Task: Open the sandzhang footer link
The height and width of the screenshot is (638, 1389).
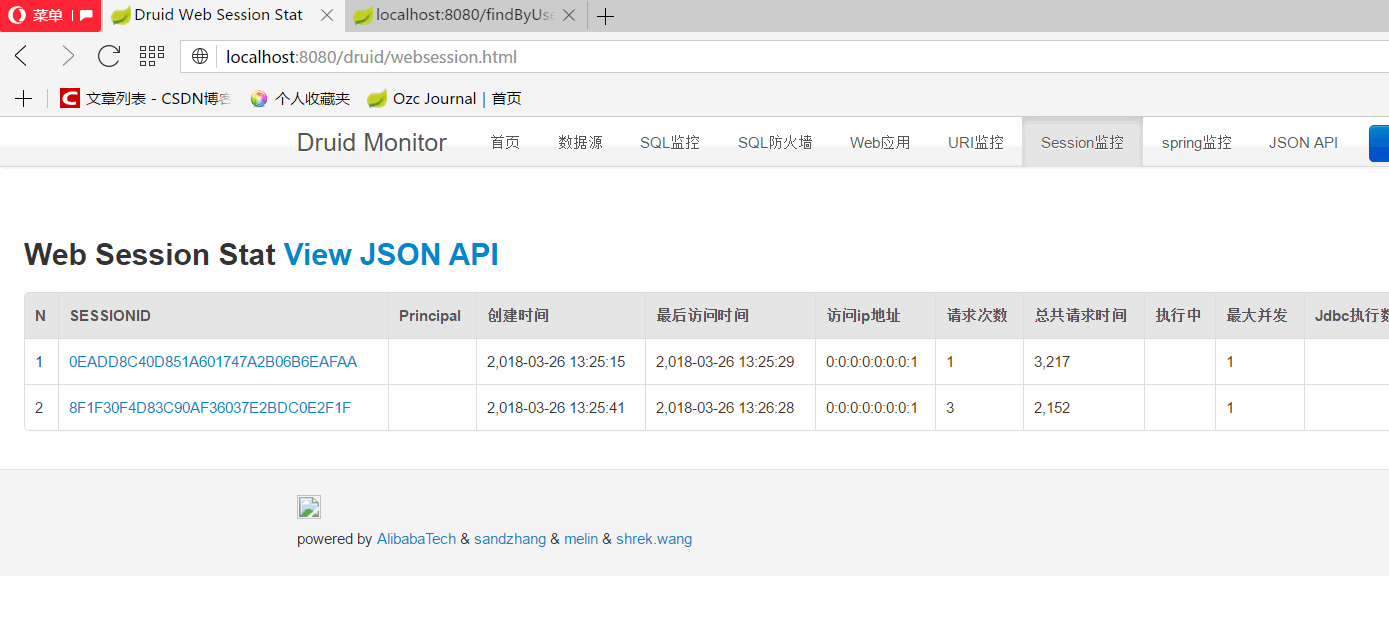Action: [510, 539]
